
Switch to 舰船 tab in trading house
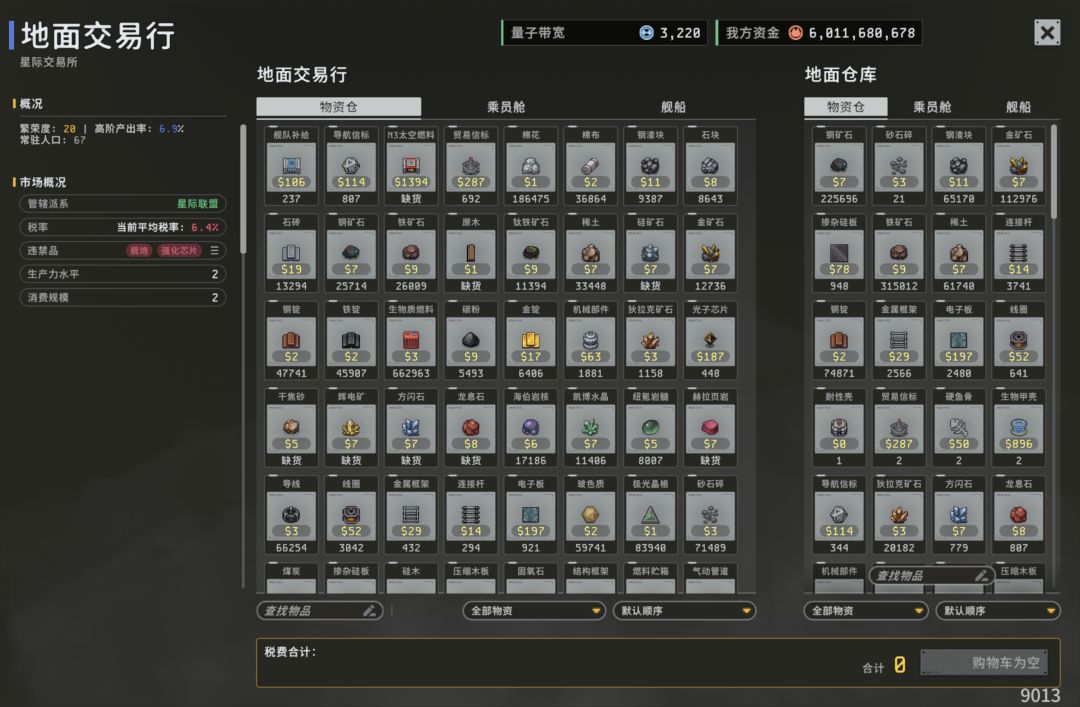pos(673,107)
